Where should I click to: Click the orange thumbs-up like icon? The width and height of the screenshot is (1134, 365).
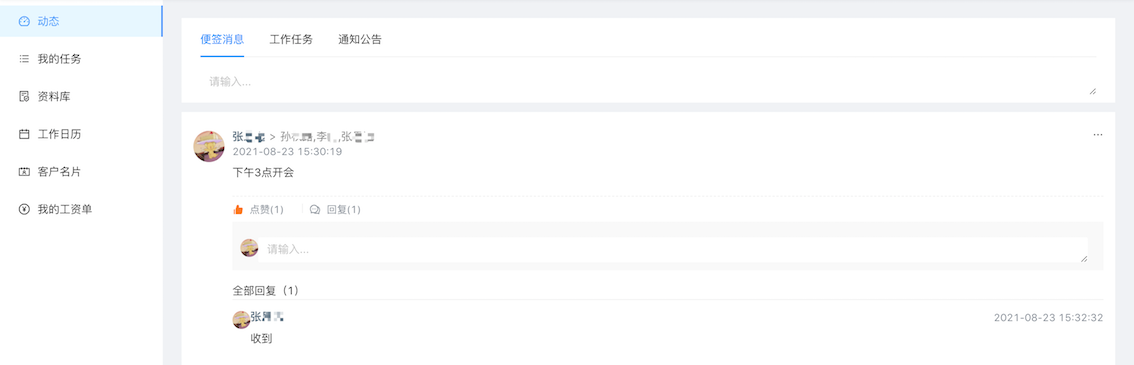click(238, 210)
